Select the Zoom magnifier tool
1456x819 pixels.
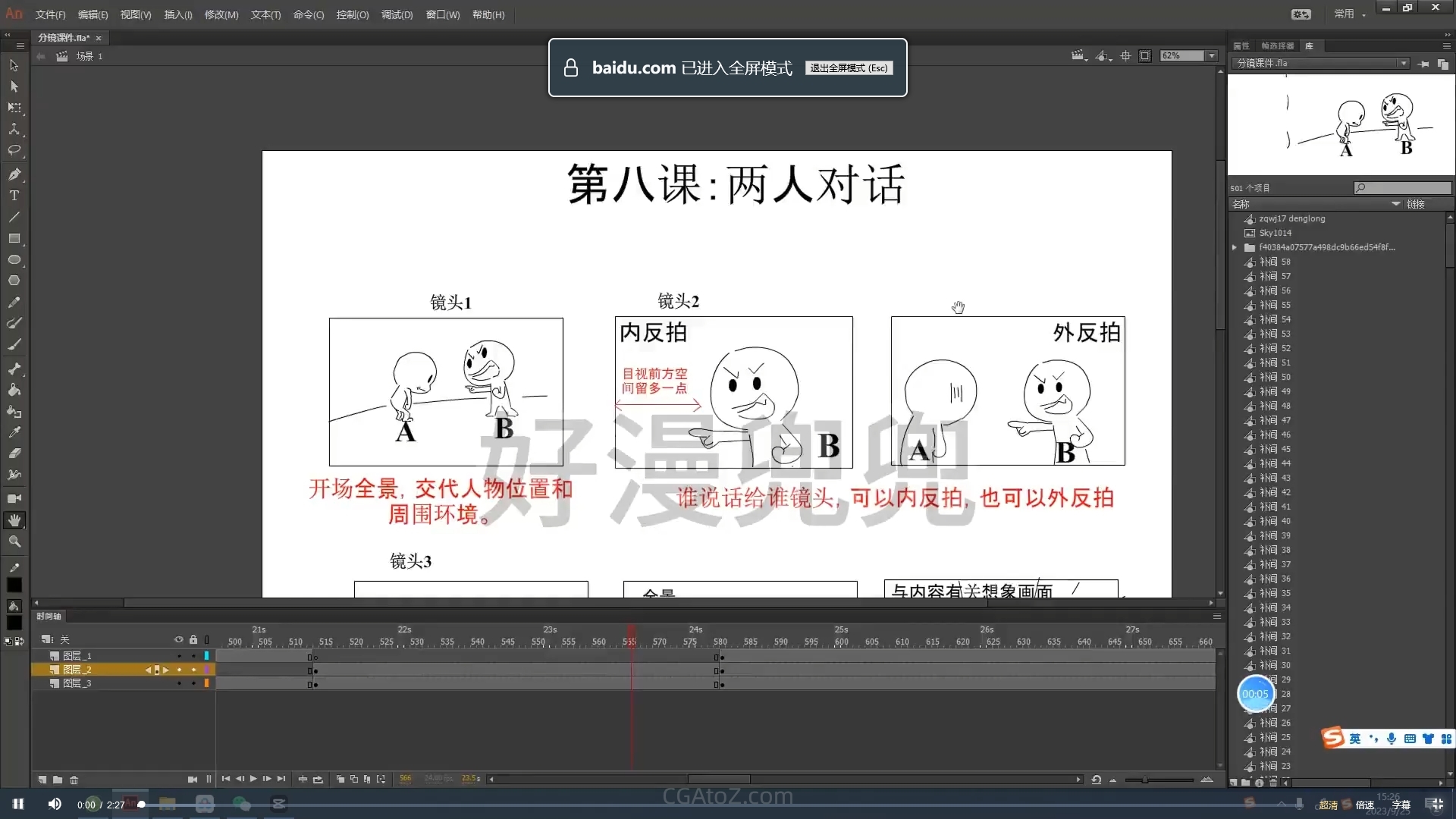point(14,541)
